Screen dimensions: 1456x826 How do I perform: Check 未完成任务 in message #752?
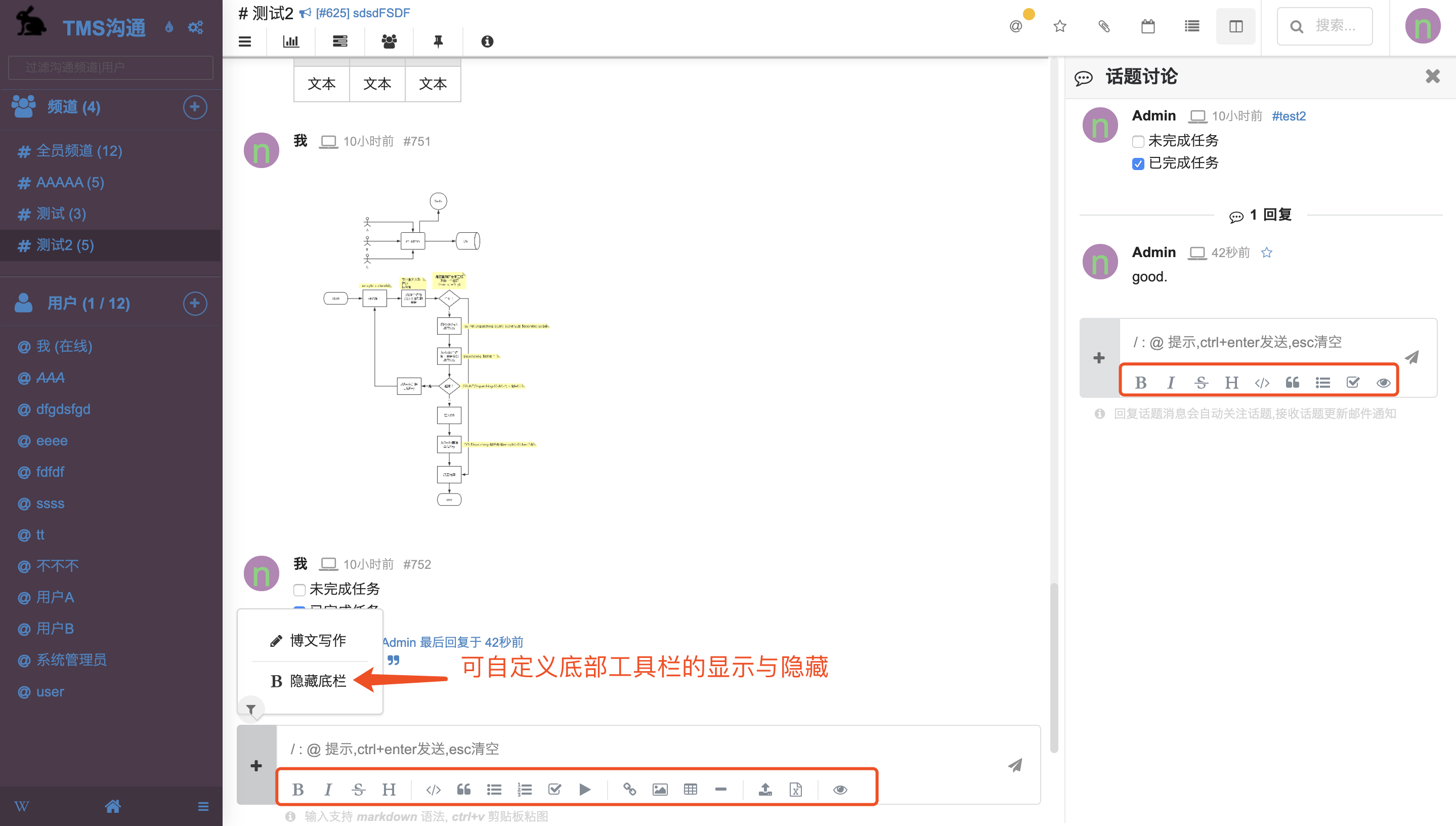tap(299, 590)
